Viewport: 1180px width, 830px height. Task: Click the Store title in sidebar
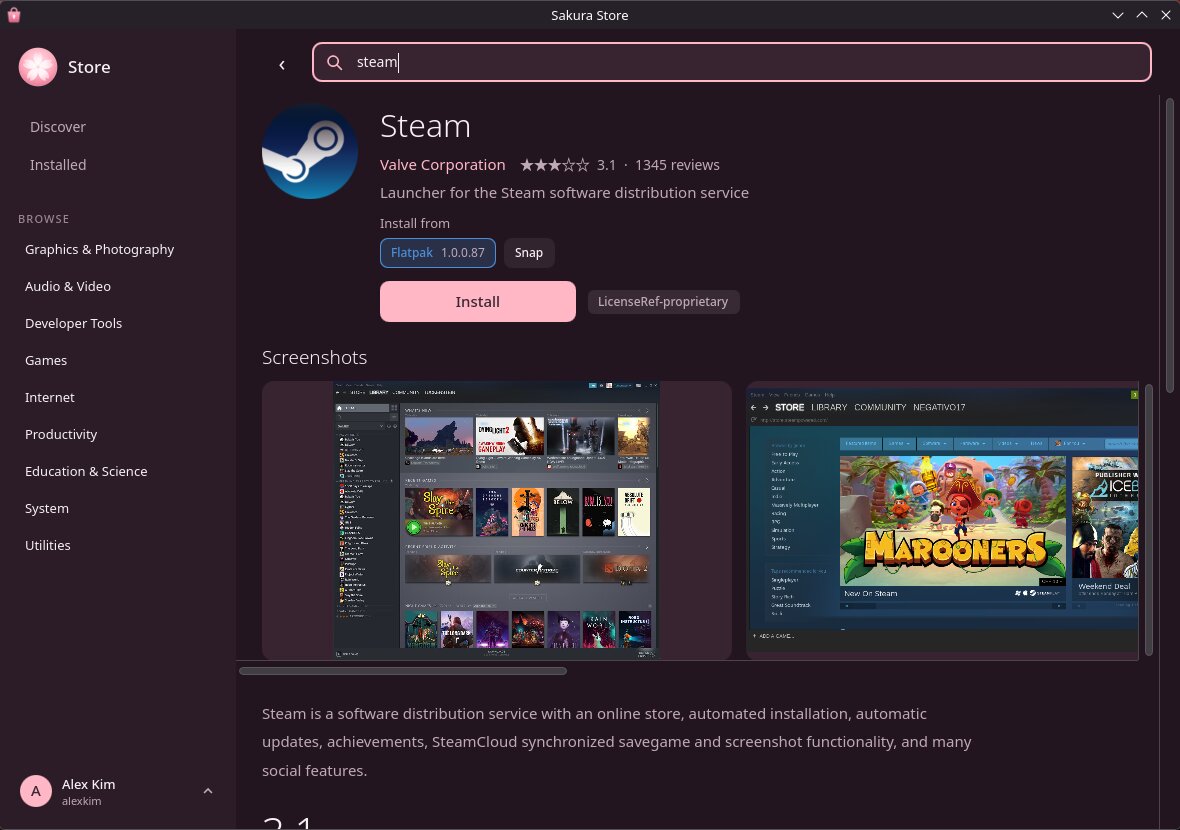pos(89,67)
